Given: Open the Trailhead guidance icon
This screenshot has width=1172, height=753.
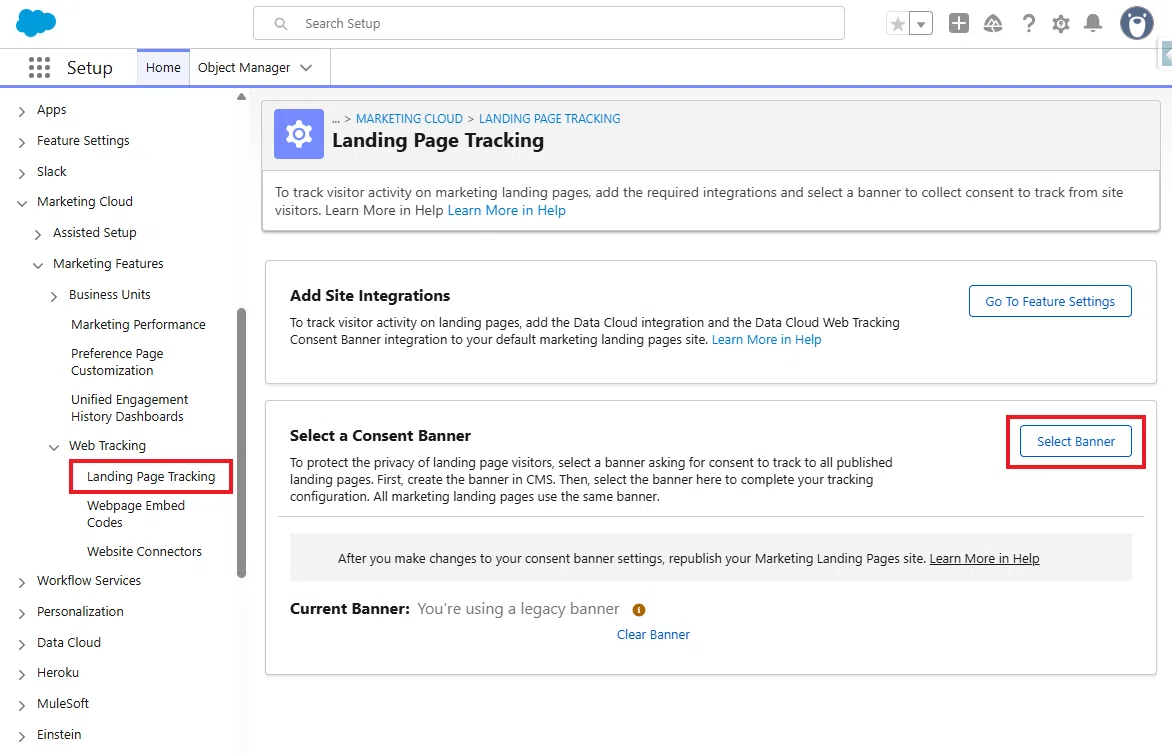Looking at the screenshot, I should (993, 24).
